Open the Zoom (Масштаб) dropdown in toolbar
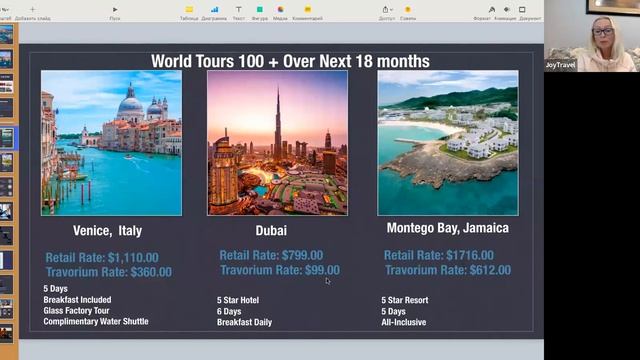 5,9
